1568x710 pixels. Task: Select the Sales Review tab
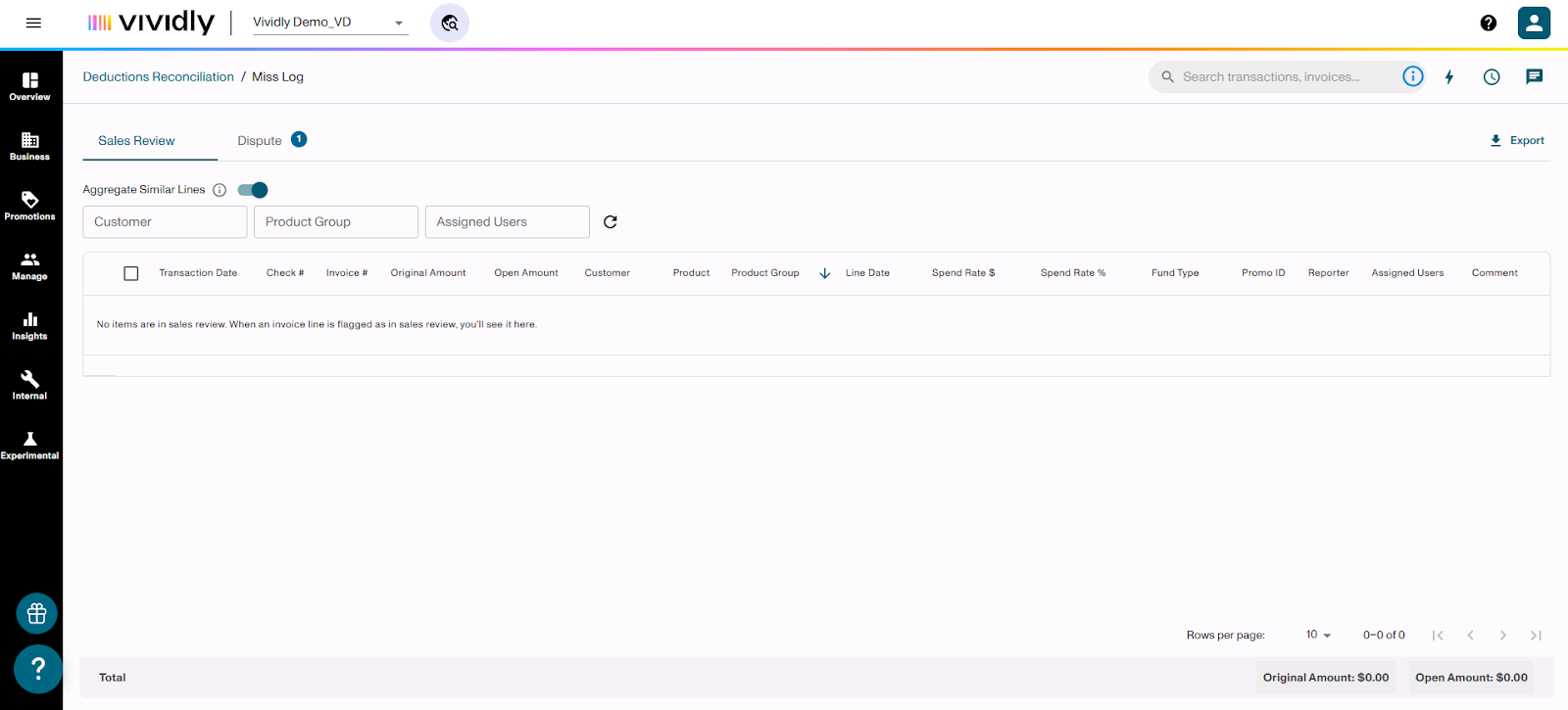point(136,141)
